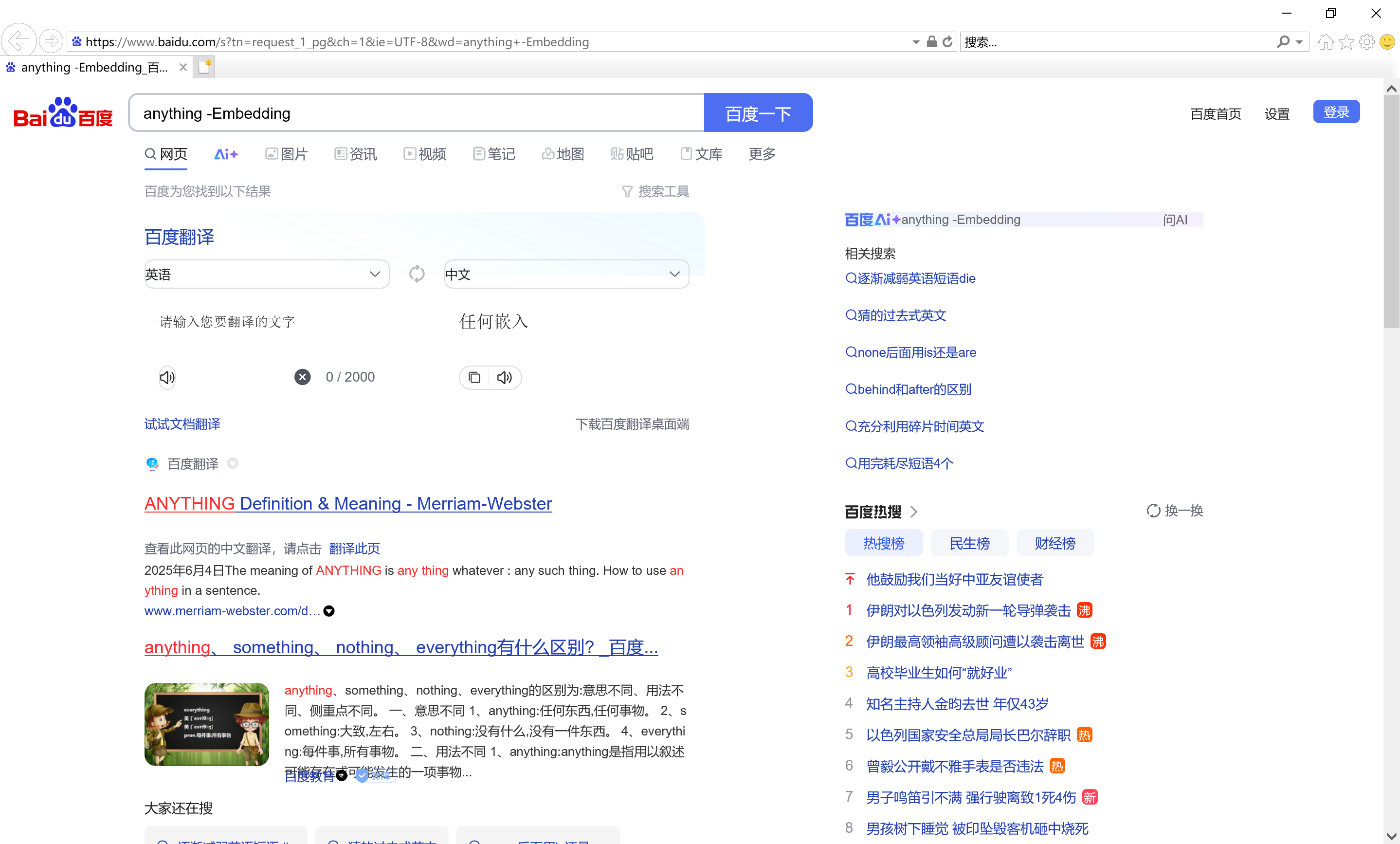Copy the translated text icon
The height and width of the screenshot is (844, 1400).
coord(474,377)
